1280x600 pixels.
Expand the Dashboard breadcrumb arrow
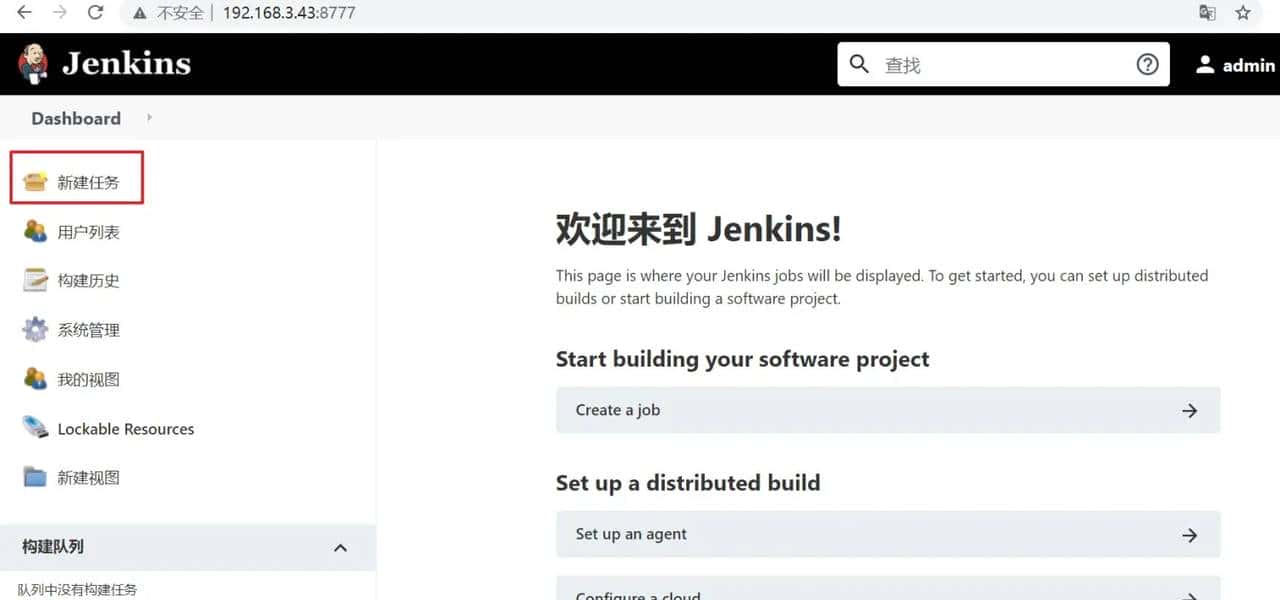[x=148, y=118]
